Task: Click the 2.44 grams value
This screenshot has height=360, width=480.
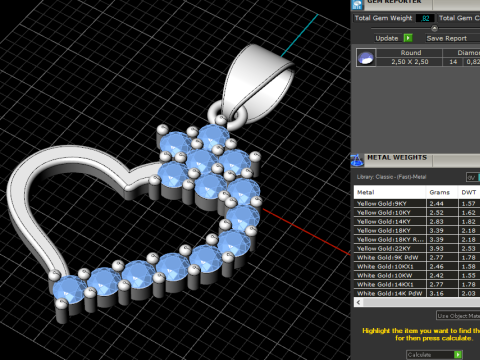Action: click(436, 204)
